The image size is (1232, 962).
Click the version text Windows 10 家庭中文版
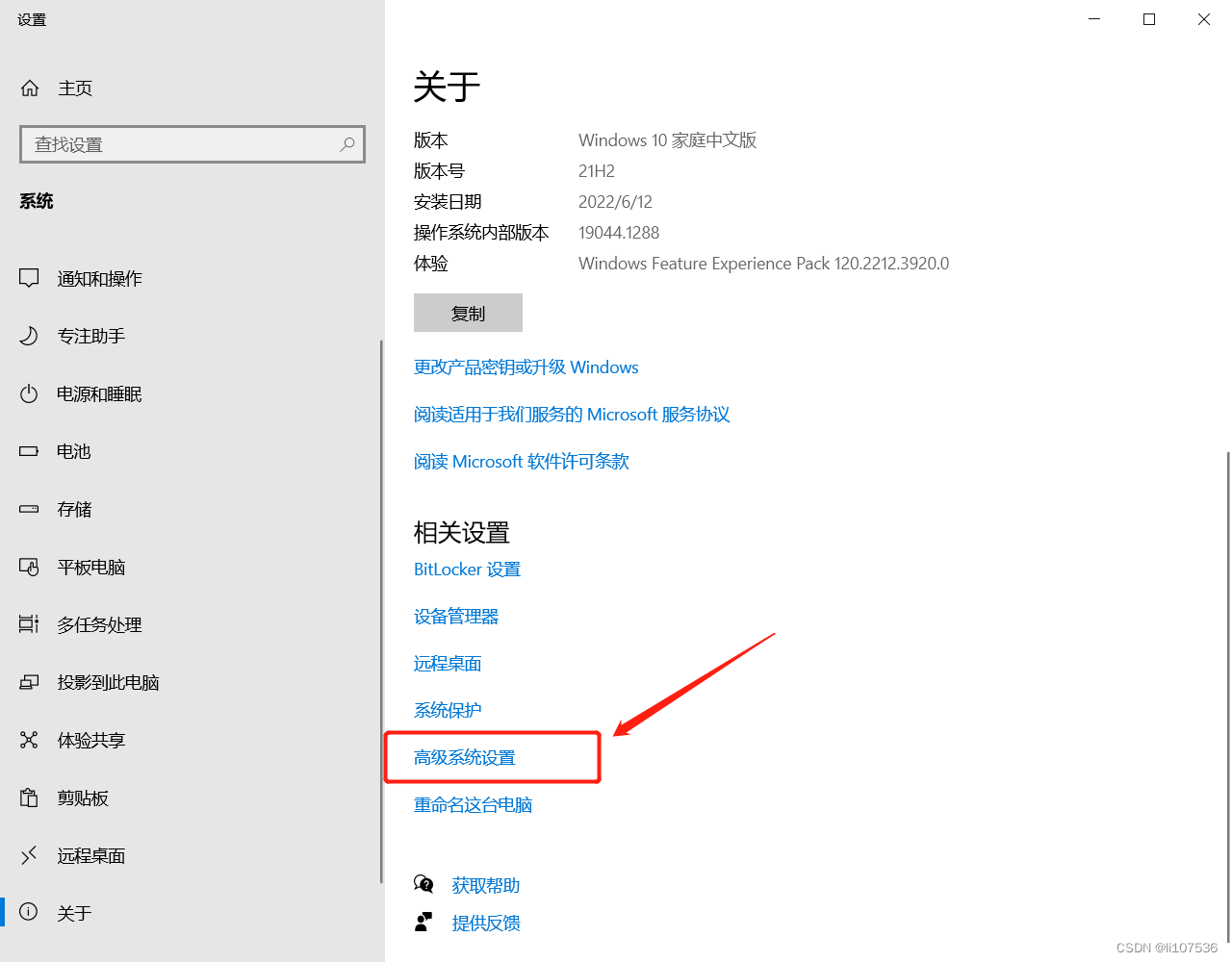(667, 140)
